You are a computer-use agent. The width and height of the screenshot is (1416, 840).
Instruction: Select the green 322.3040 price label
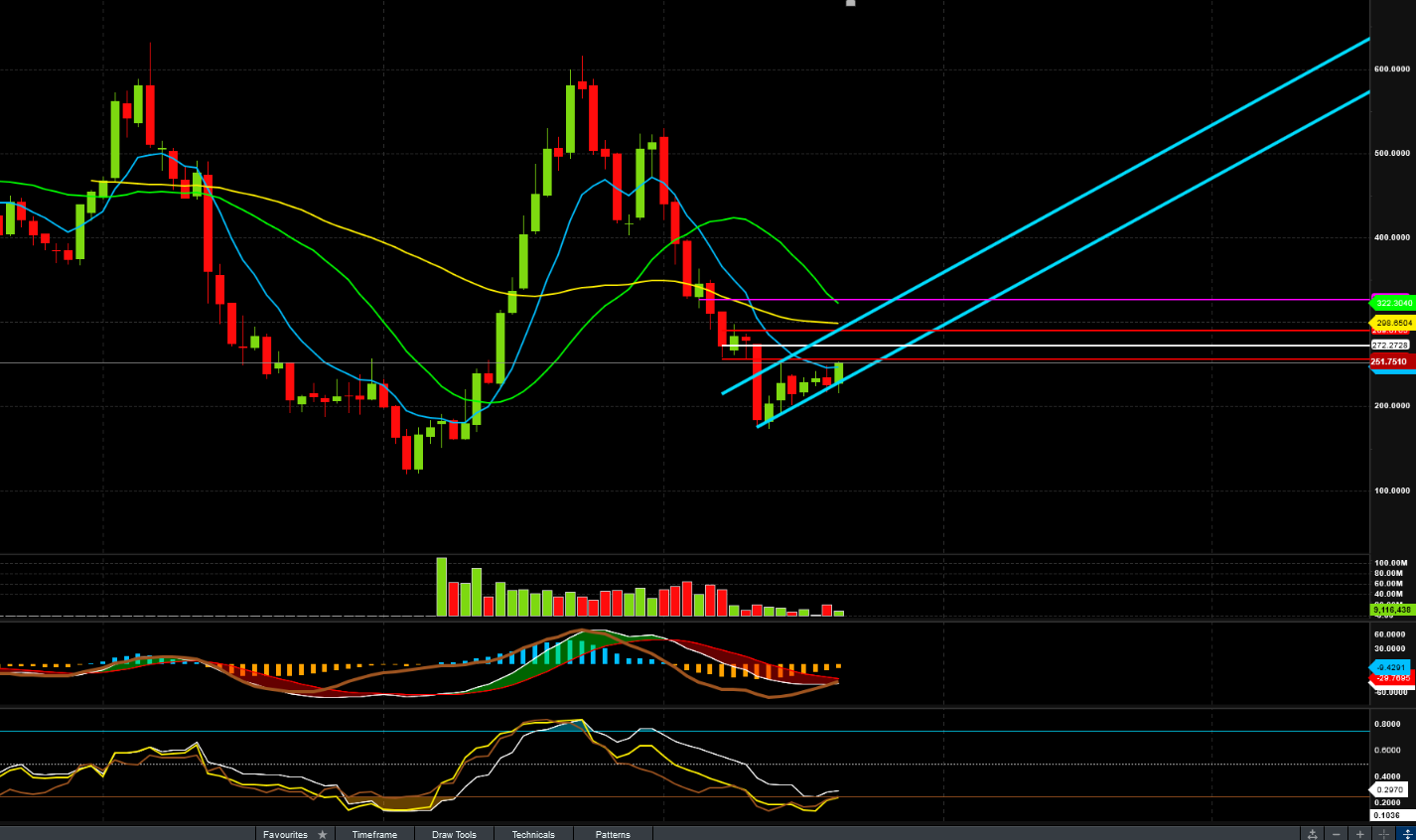(x=1393, y=303)
